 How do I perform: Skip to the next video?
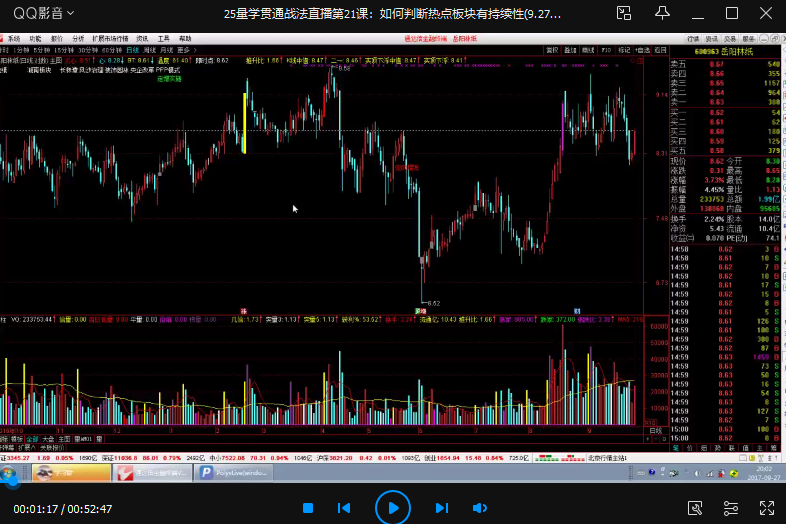point(441,508)
